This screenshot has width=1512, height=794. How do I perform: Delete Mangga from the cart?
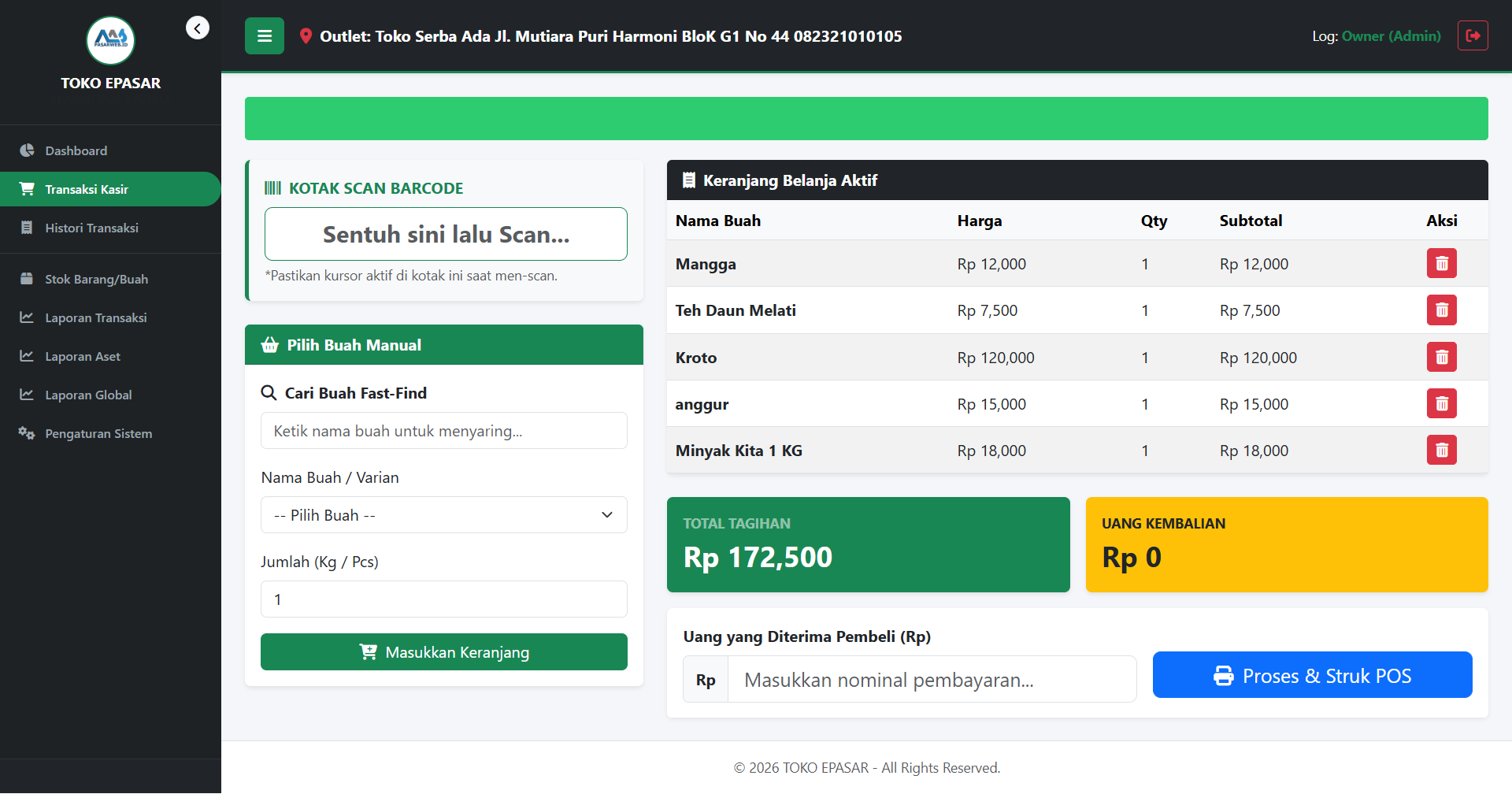[1442, 263]
